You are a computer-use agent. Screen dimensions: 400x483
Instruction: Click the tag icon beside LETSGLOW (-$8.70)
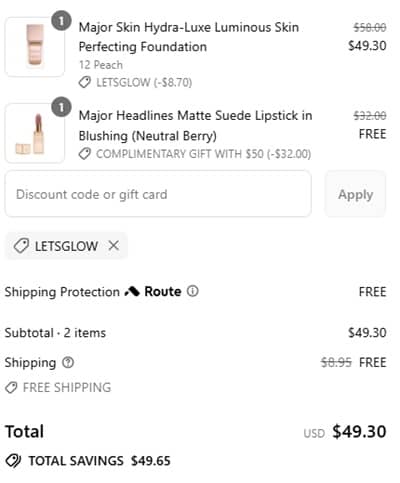coord(85,82)
